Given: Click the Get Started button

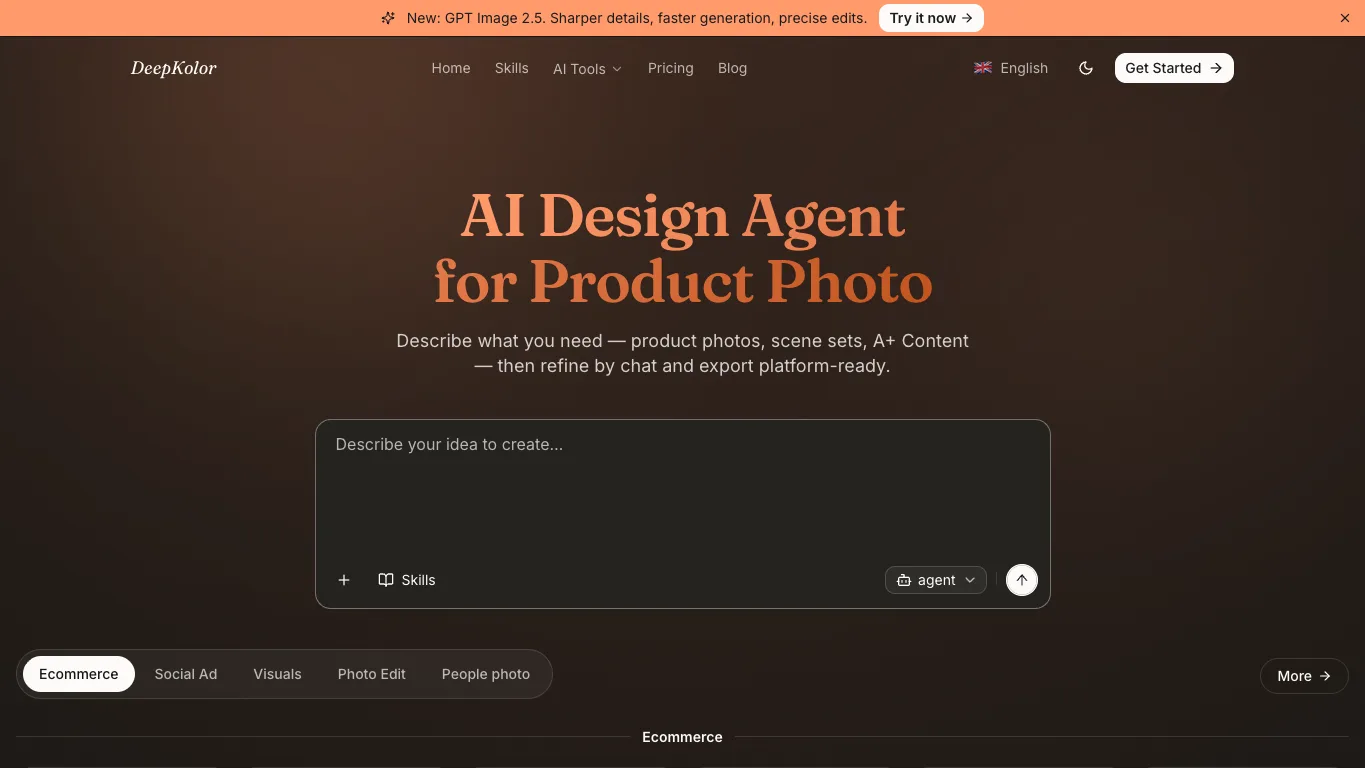Looking at the screenshot, I should 1174,68.
